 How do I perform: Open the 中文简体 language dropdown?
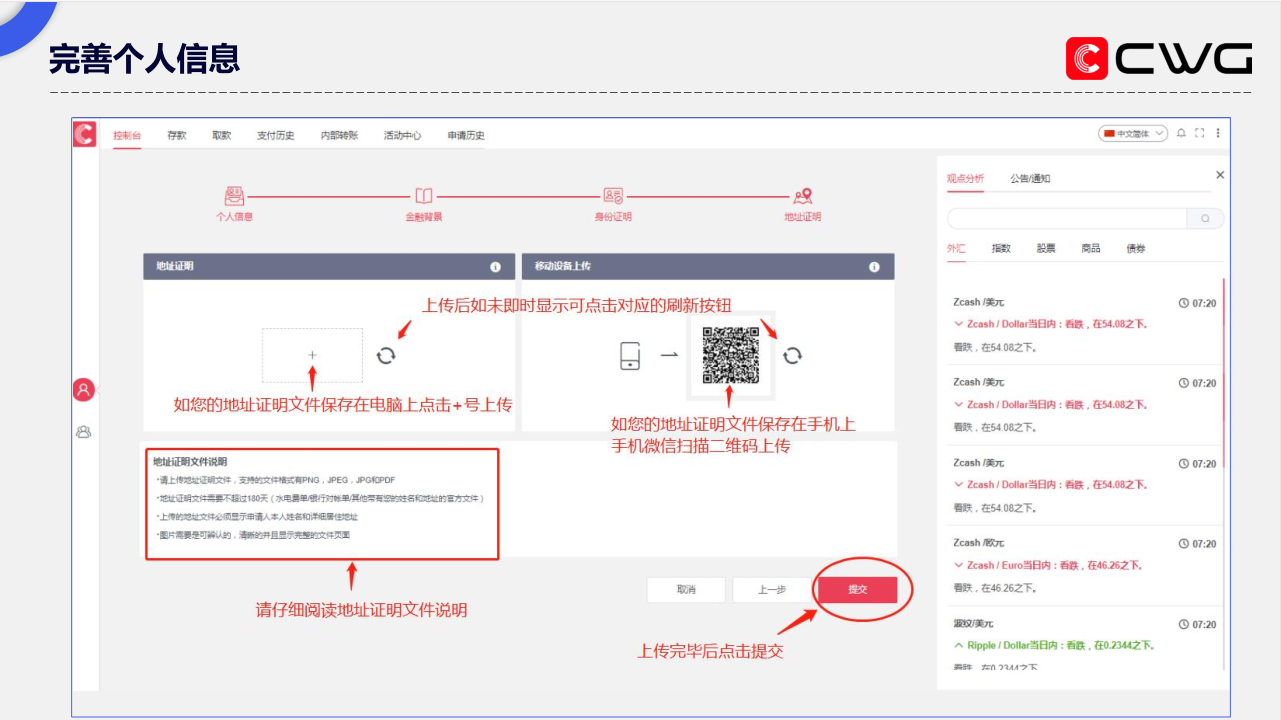coord(1133,133)
